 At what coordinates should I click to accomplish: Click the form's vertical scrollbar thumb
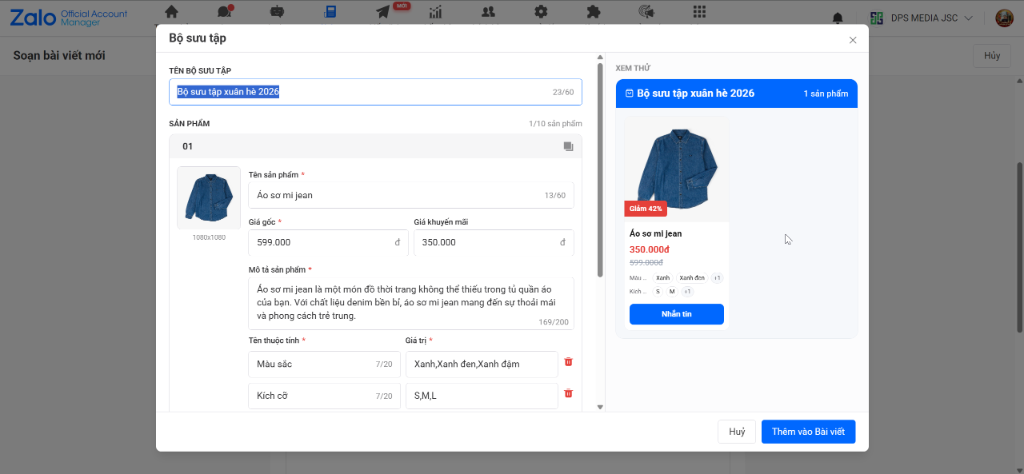click(600, 170)
